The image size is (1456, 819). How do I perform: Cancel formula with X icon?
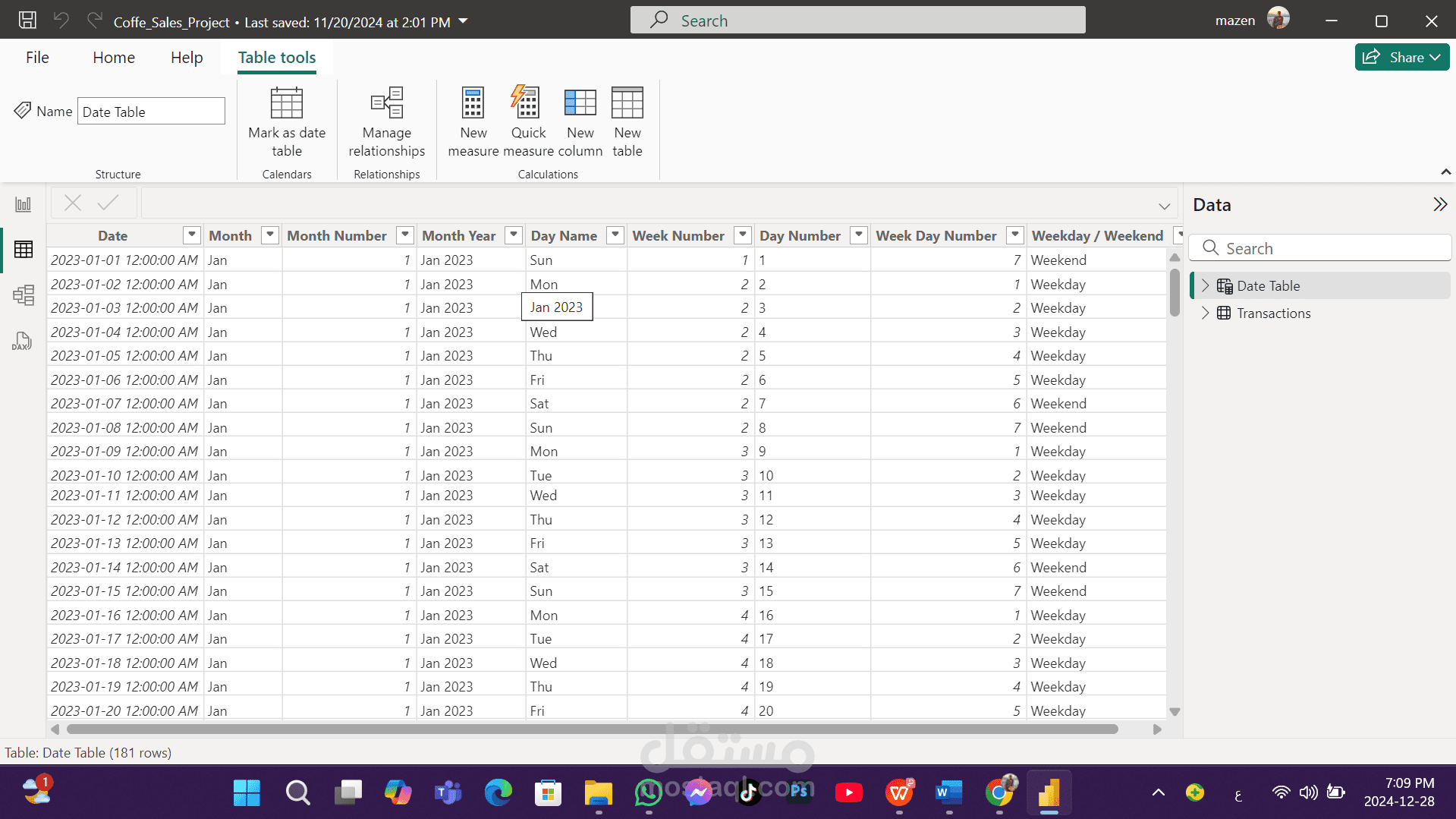point(73,203)
